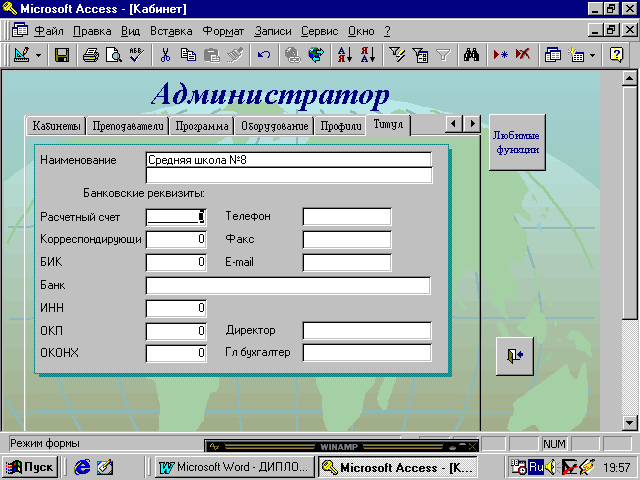Toggle Filter By Selection funnel icon
This screenshot has height=480, width=640.
(398, 55)
